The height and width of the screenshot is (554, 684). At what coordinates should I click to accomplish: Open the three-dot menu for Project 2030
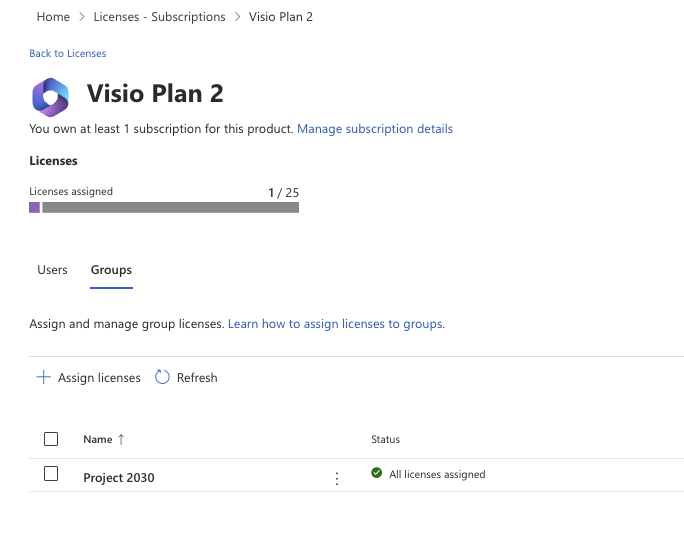(x=337, y=479)
